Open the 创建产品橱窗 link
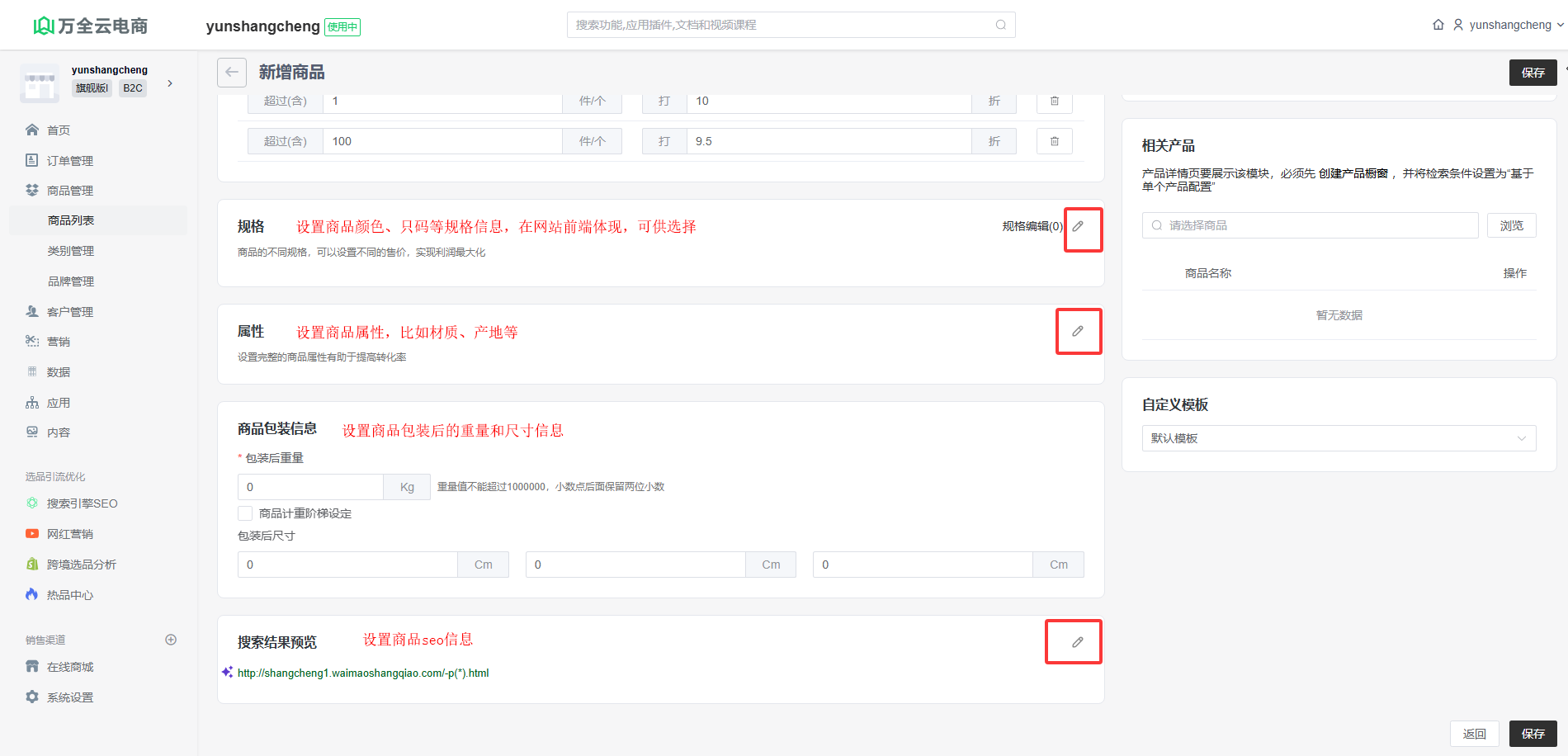This screenshot has height=756, width=1568. click(1353, 173)
